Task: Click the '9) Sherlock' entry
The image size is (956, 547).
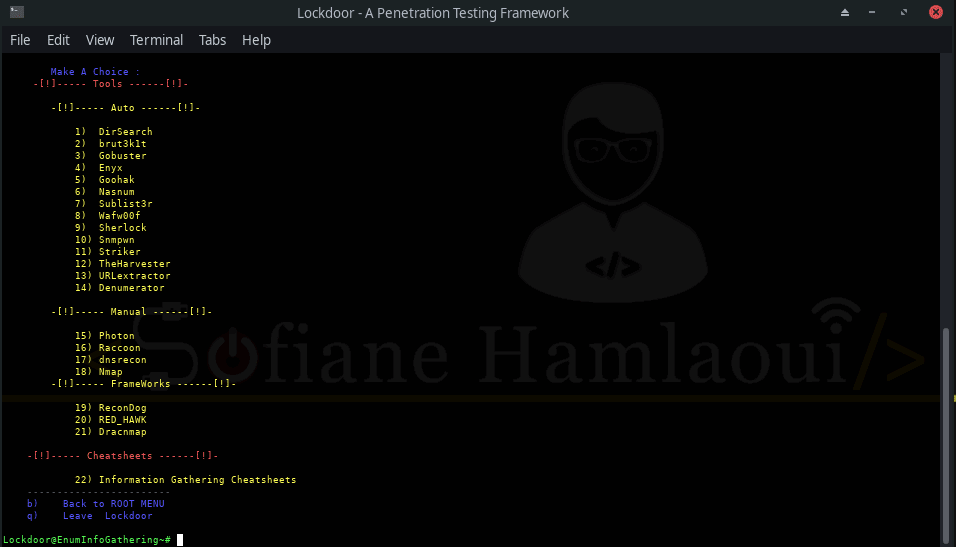Action: [x=110, y=227]
